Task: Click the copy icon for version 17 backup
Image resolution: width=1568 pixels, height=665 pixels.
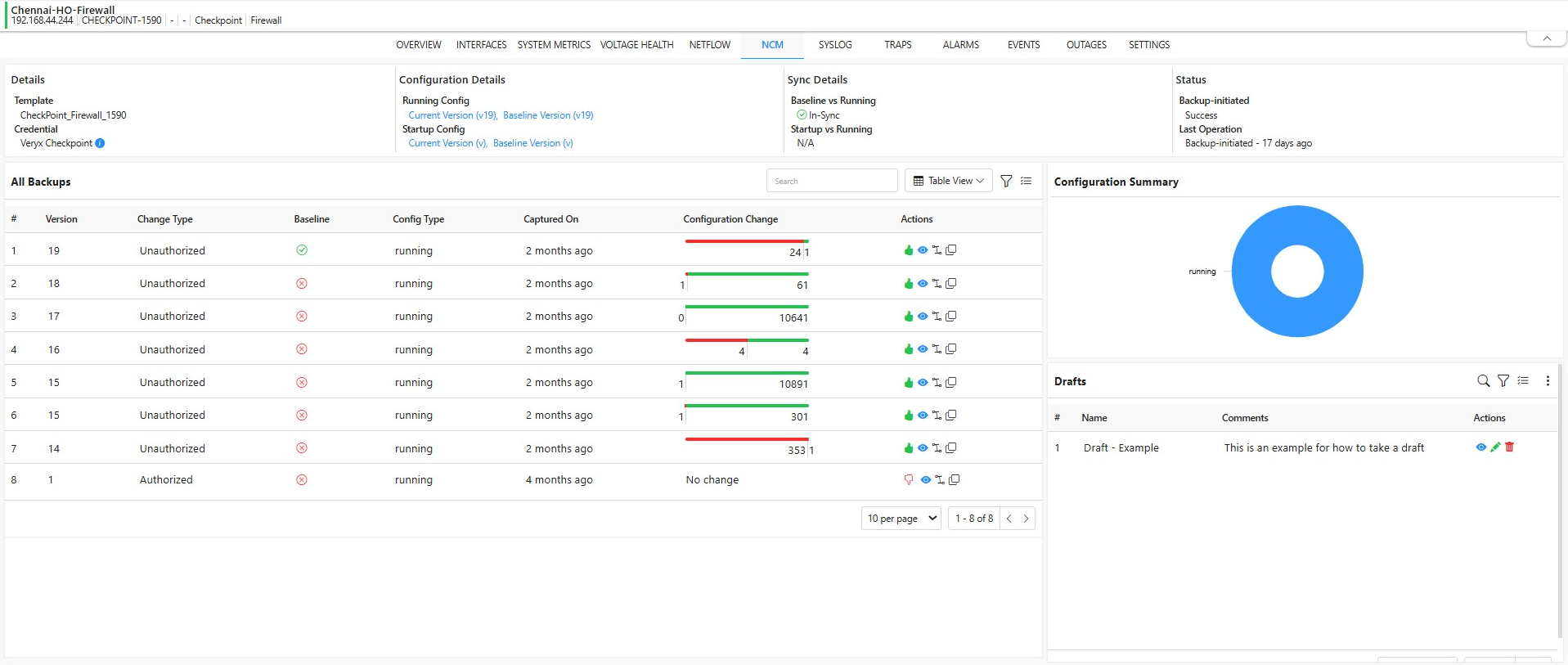Action: [951, 317]
